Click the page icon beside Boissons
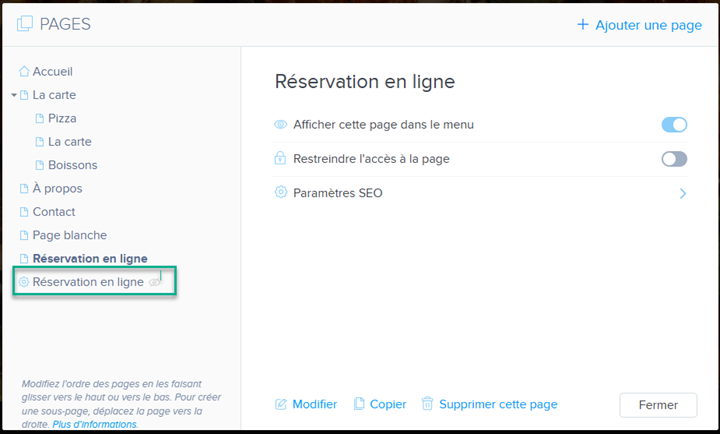720x434 pixels. [x=40, y=165]
